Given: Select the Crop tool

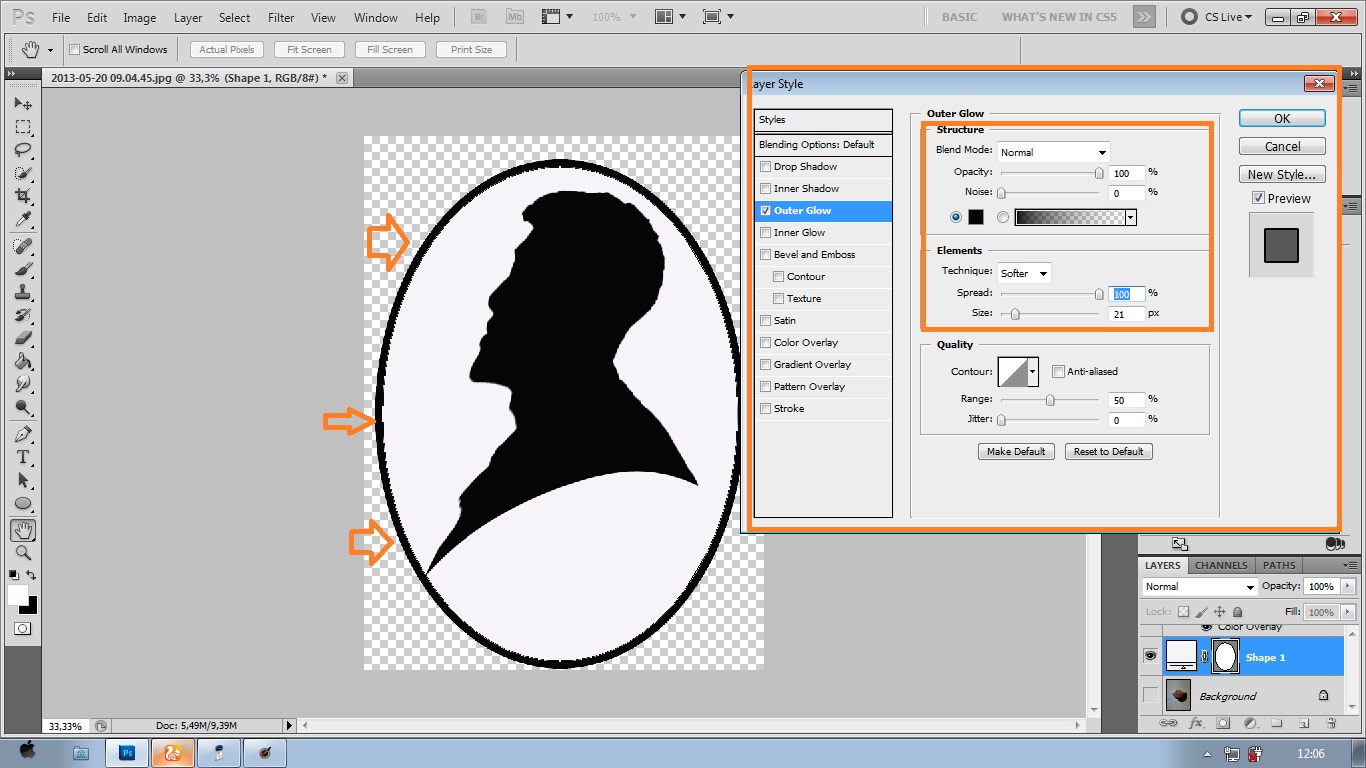Looking at the screenshot, I should [x=23, y=196].
